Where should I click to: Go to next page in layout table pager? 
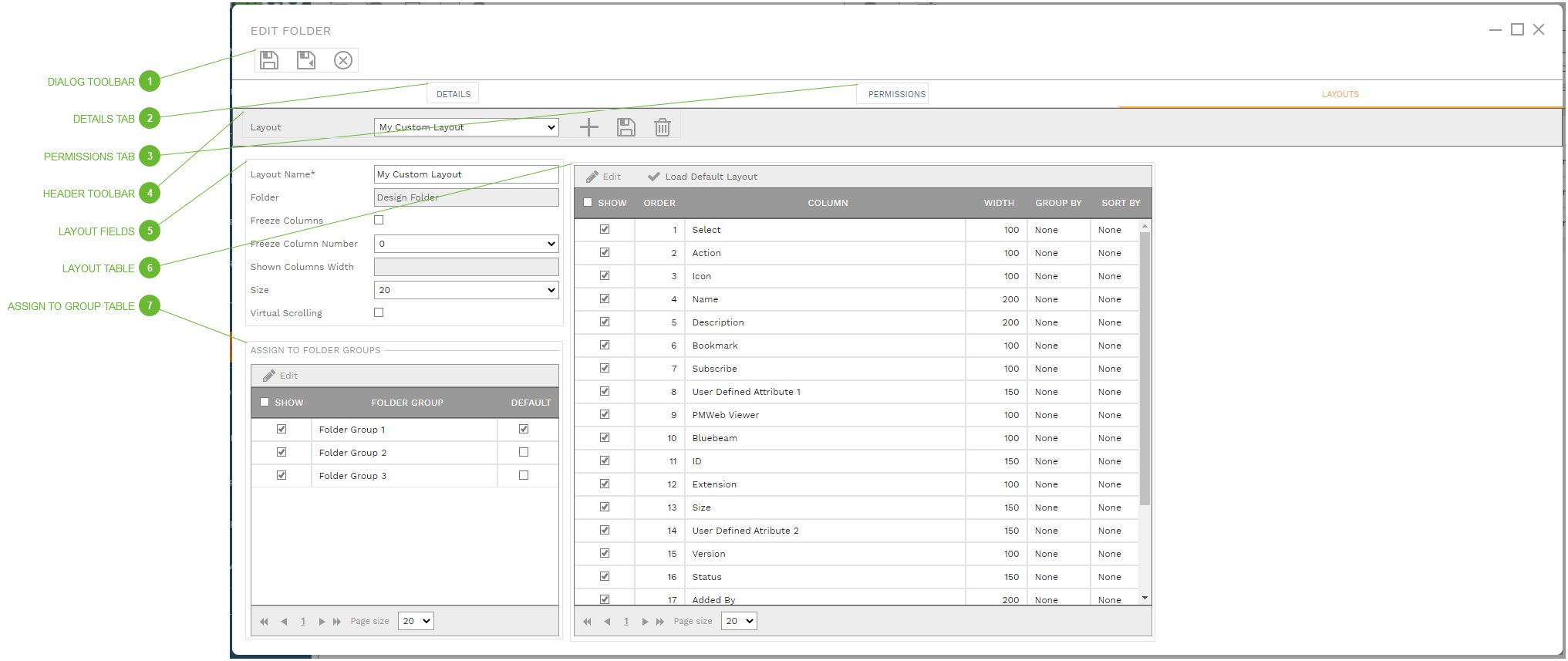pyautogui.click(x=645, y=622)
